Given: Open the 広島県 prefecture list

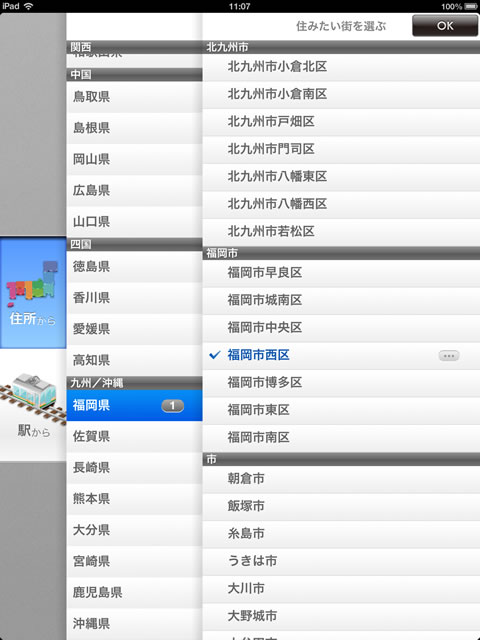Looking at the screenshot, I should click(134, 191).
